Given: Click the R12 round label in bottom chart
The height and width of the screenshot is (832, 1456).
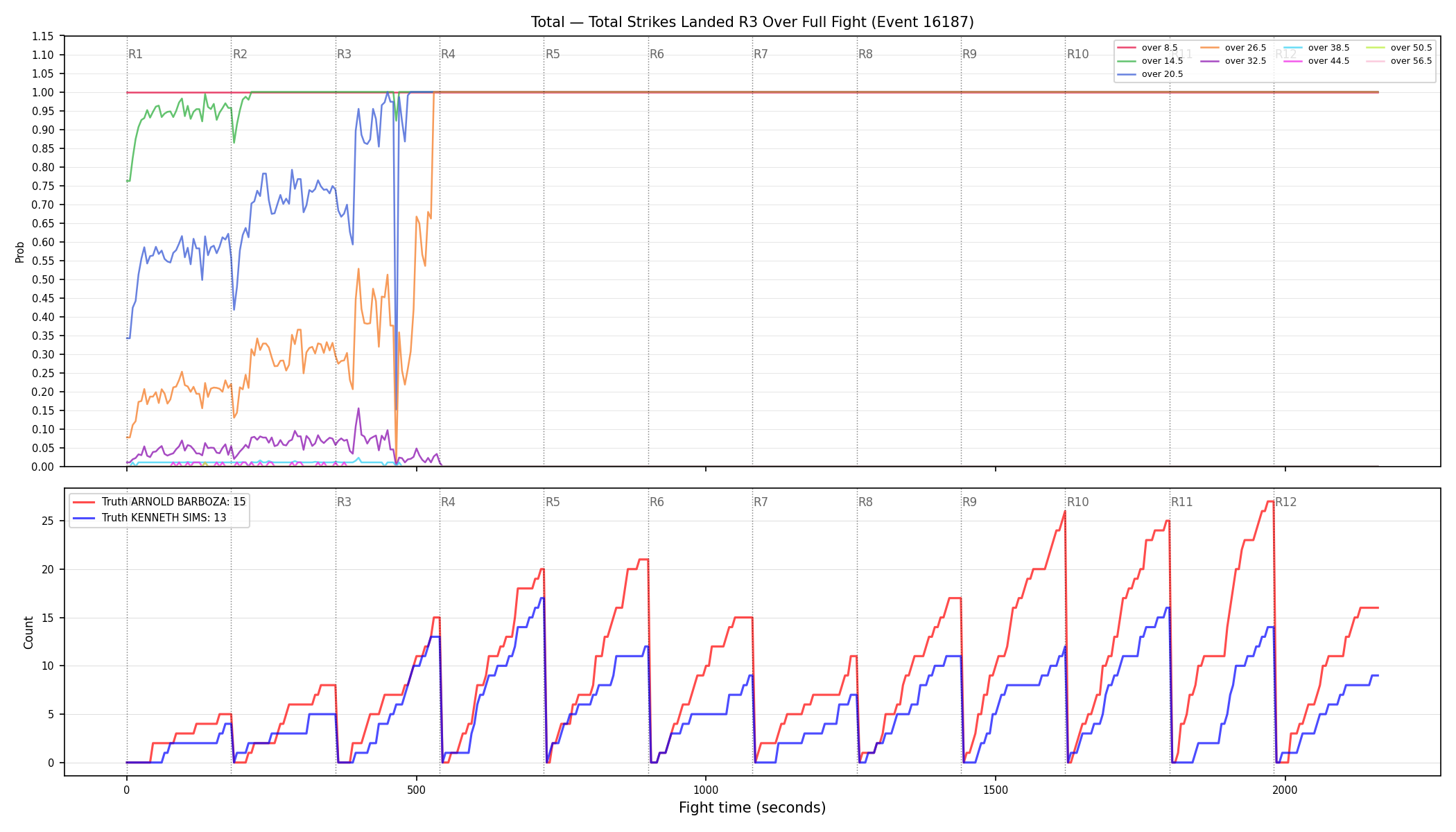Looking at the screenshot, I should (1285, 502).
